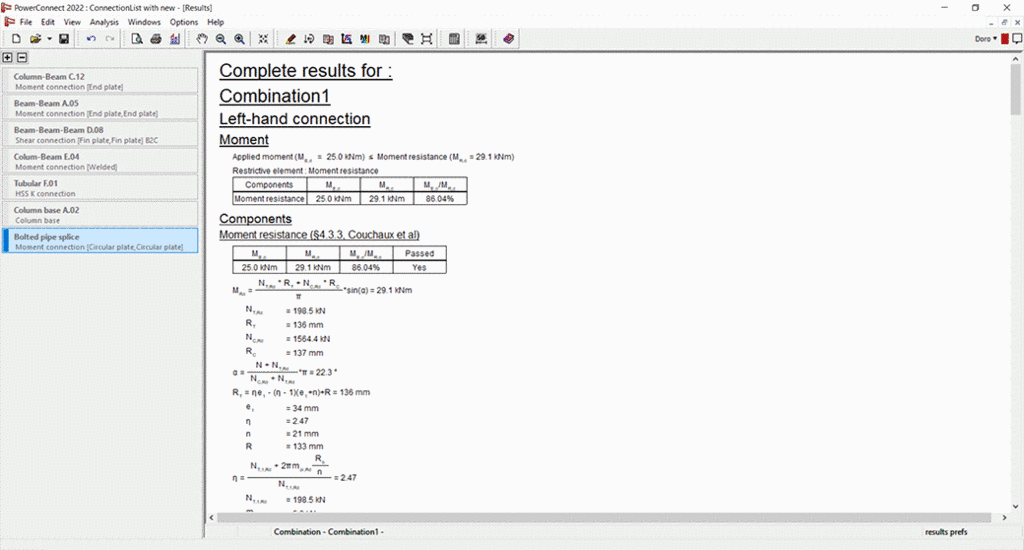Open the purple library book icon
Viewport: 1024px width, 550px height.
click(508, 39)
